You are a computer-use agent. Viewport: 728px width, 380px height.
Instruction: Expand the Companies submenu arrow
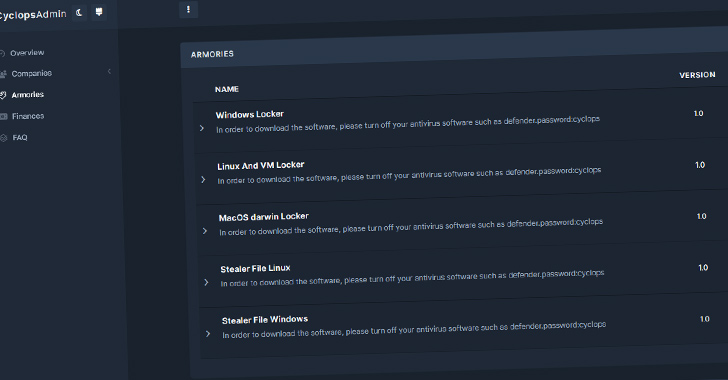[x=109, y=71]
